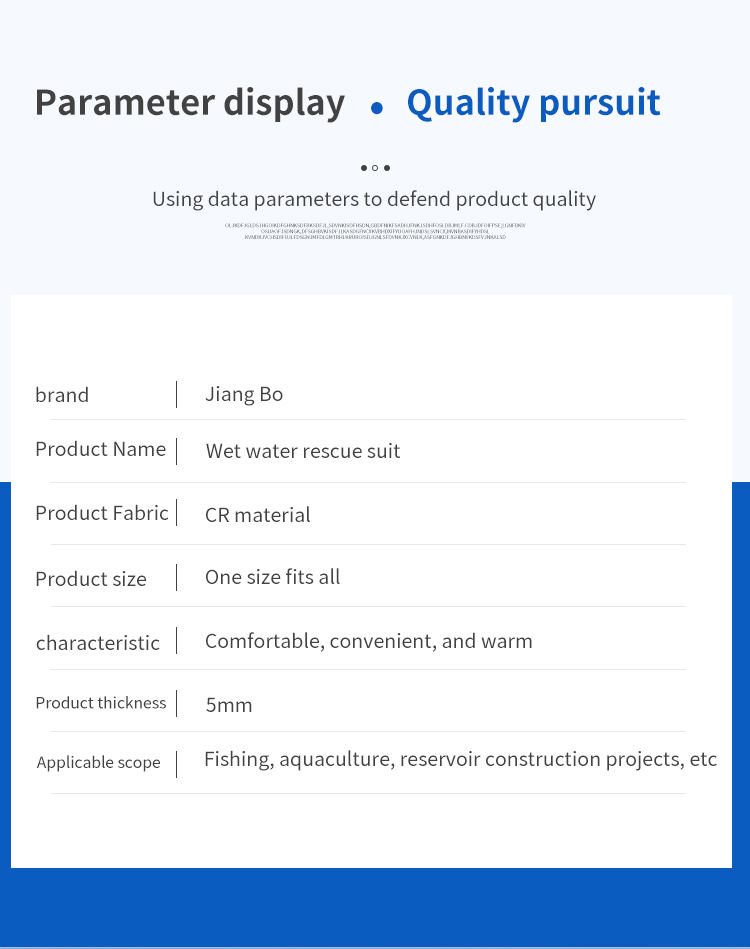Viewport: 750px width, 949px height.
Task: Click the 'Parameter display' heading
Action: coord(189,103)
